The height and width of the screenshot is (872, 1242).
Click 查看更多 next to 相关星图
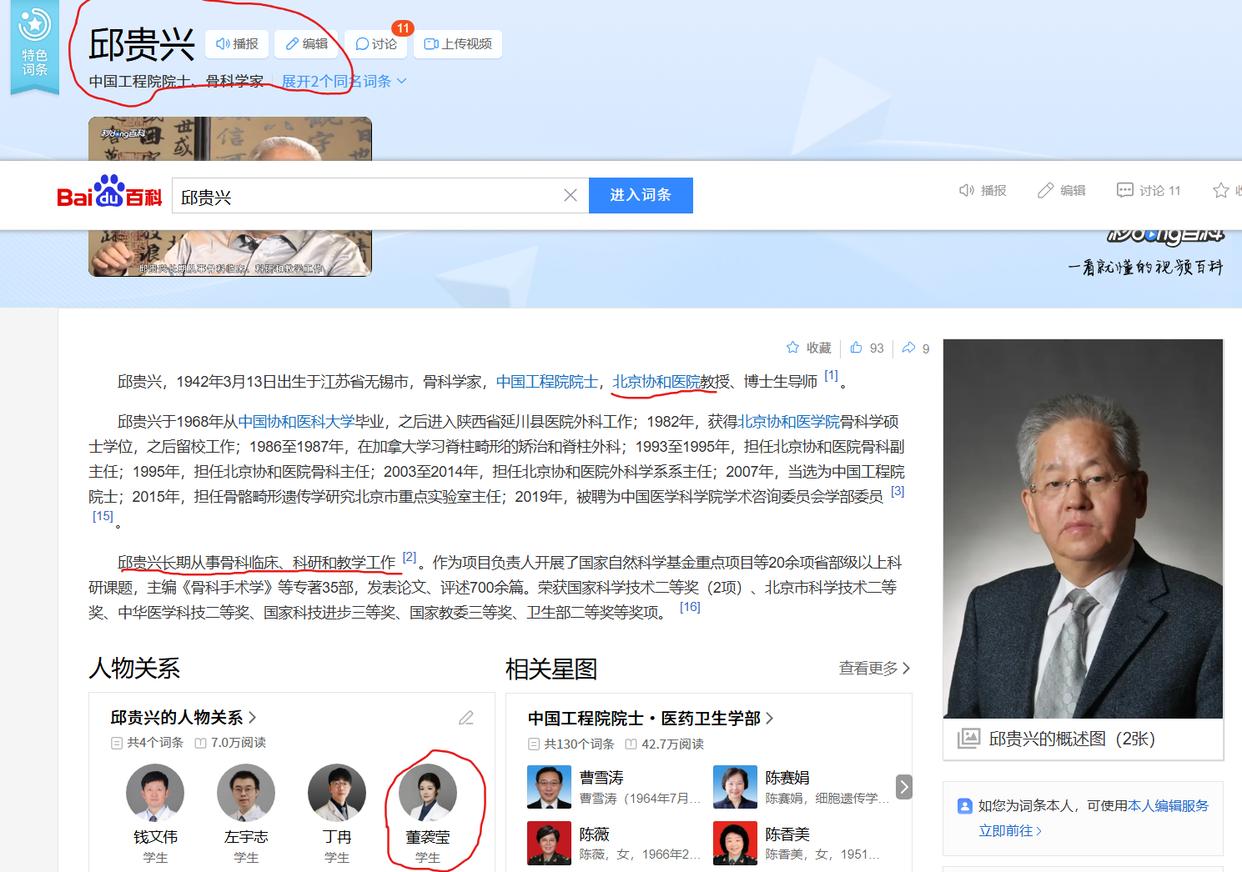pyautogui.click(x=875, y=668)
